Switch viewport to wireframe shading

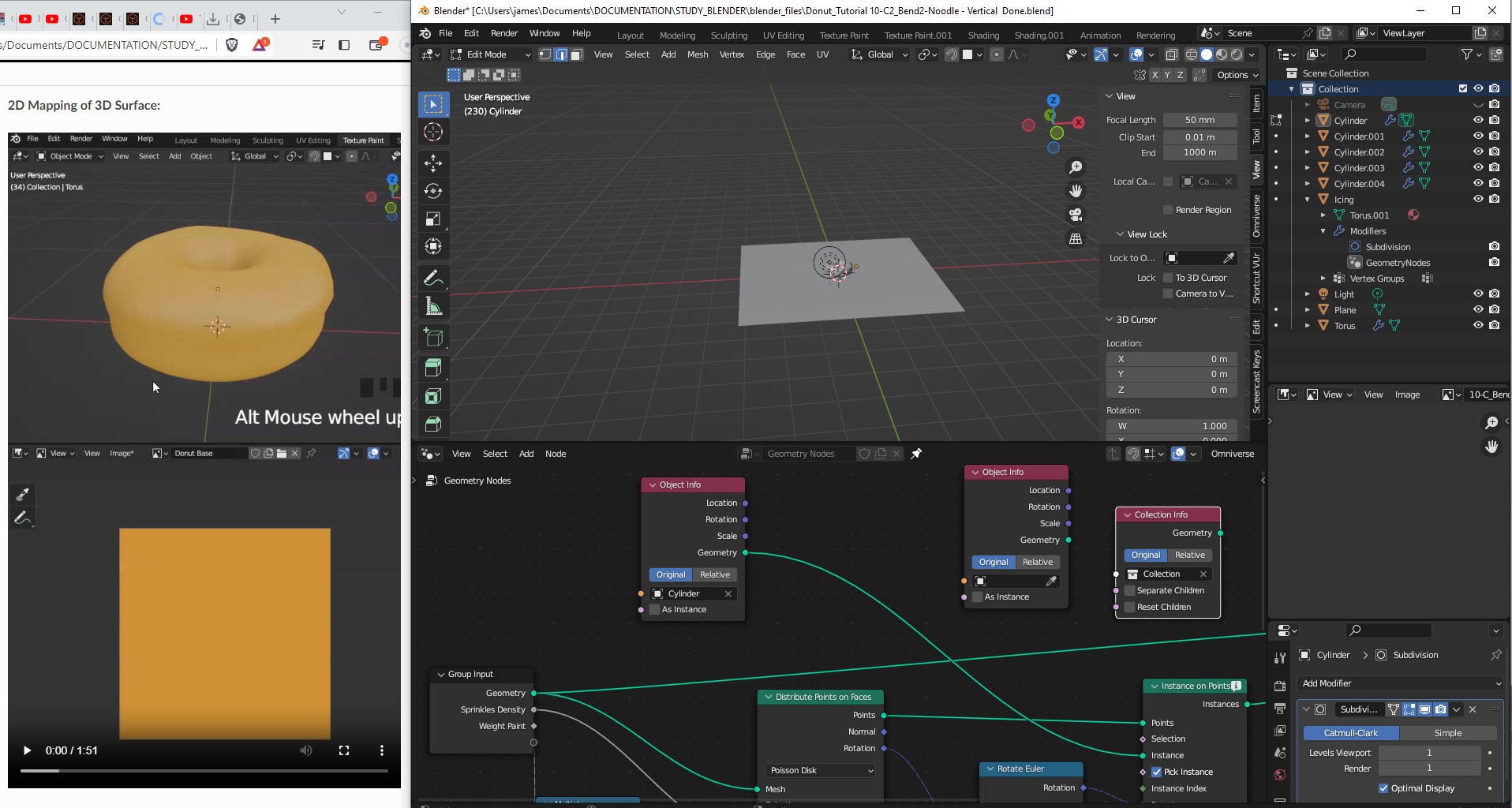coord(1192,54)
